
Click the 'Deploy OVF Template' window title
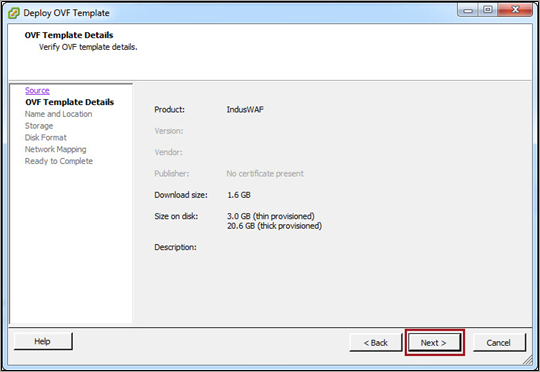[66, 13]
